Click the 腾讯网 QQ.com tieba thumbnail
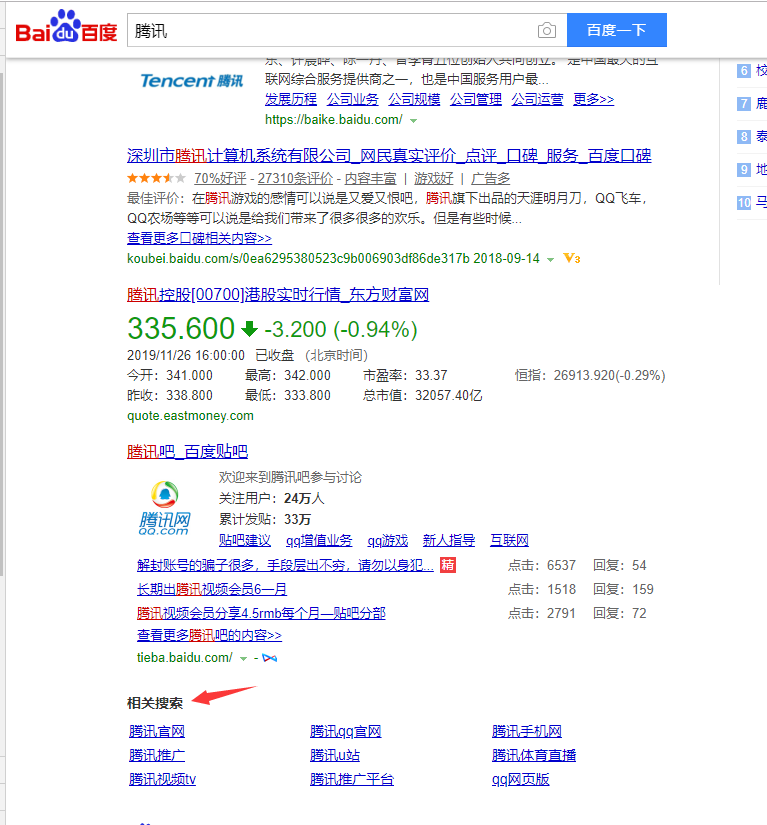 tap(165, 508)
